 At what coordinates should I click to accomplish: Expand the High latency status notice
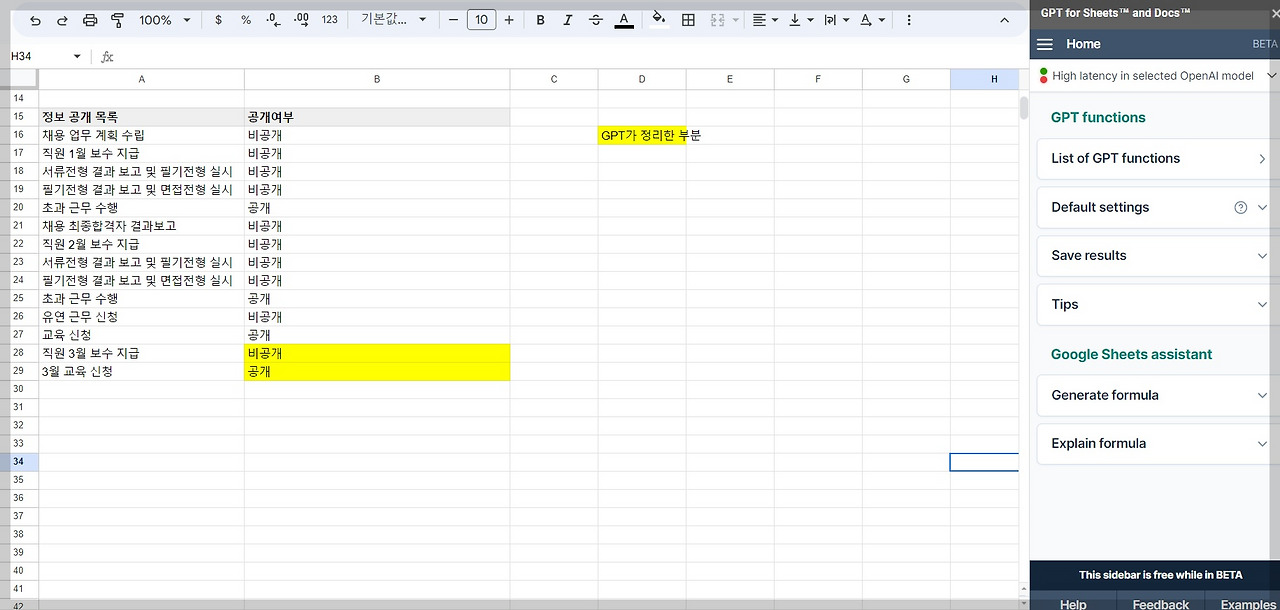[1272, 75]
